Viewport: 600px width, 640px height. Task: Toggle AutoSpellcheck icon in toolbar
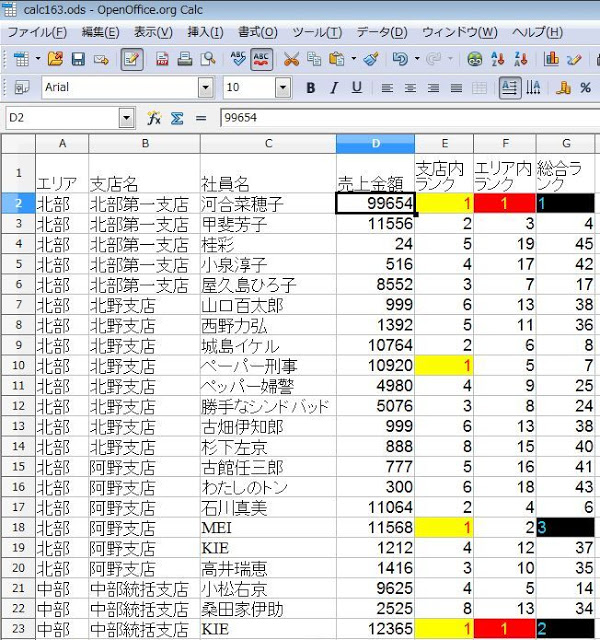click(x=262, y=60)
